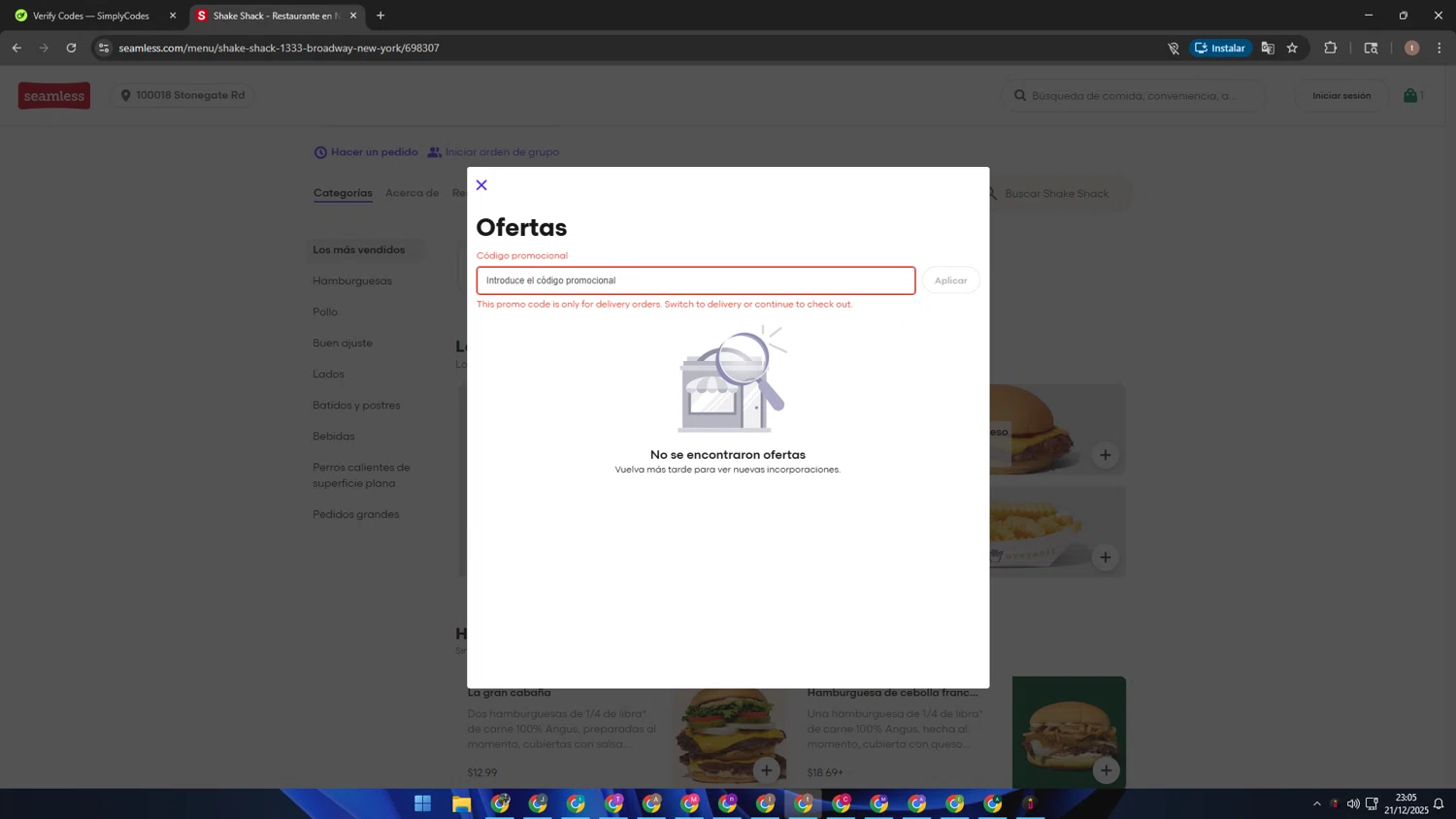Click the La gran cabaña burger image
Viewport: 1456px width, 819px height.
click(731, 737)
